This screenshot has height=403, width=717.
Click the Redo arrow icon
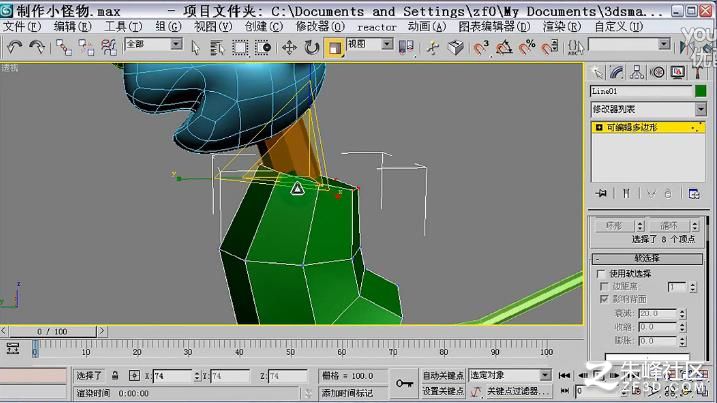37,47
